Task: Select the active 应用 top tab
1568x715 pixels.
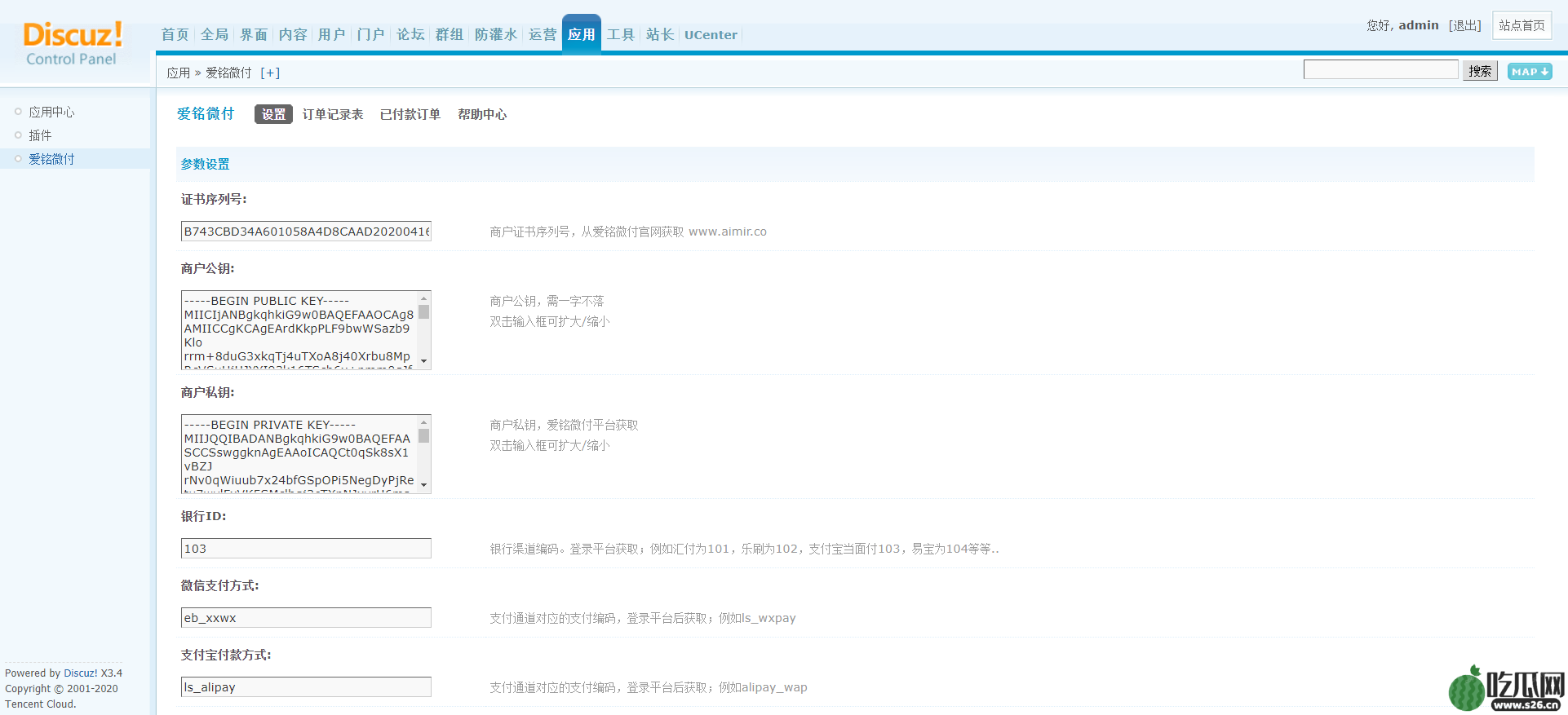Action: pos(582,34)
